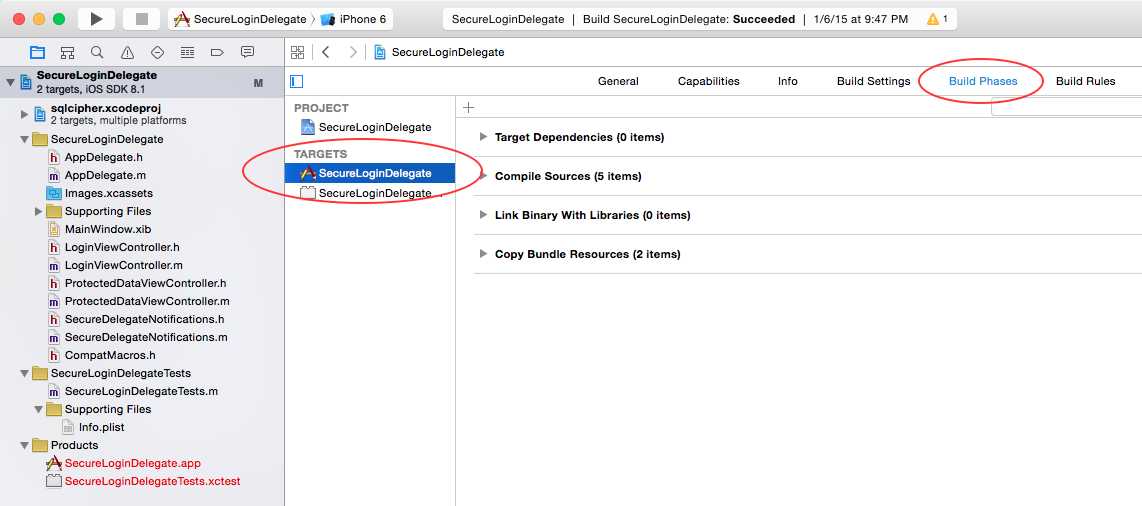The height and width of the screenshot is (506, 1142).
Task: Click the build phases filter search field
Action: tap(1066, 108)
